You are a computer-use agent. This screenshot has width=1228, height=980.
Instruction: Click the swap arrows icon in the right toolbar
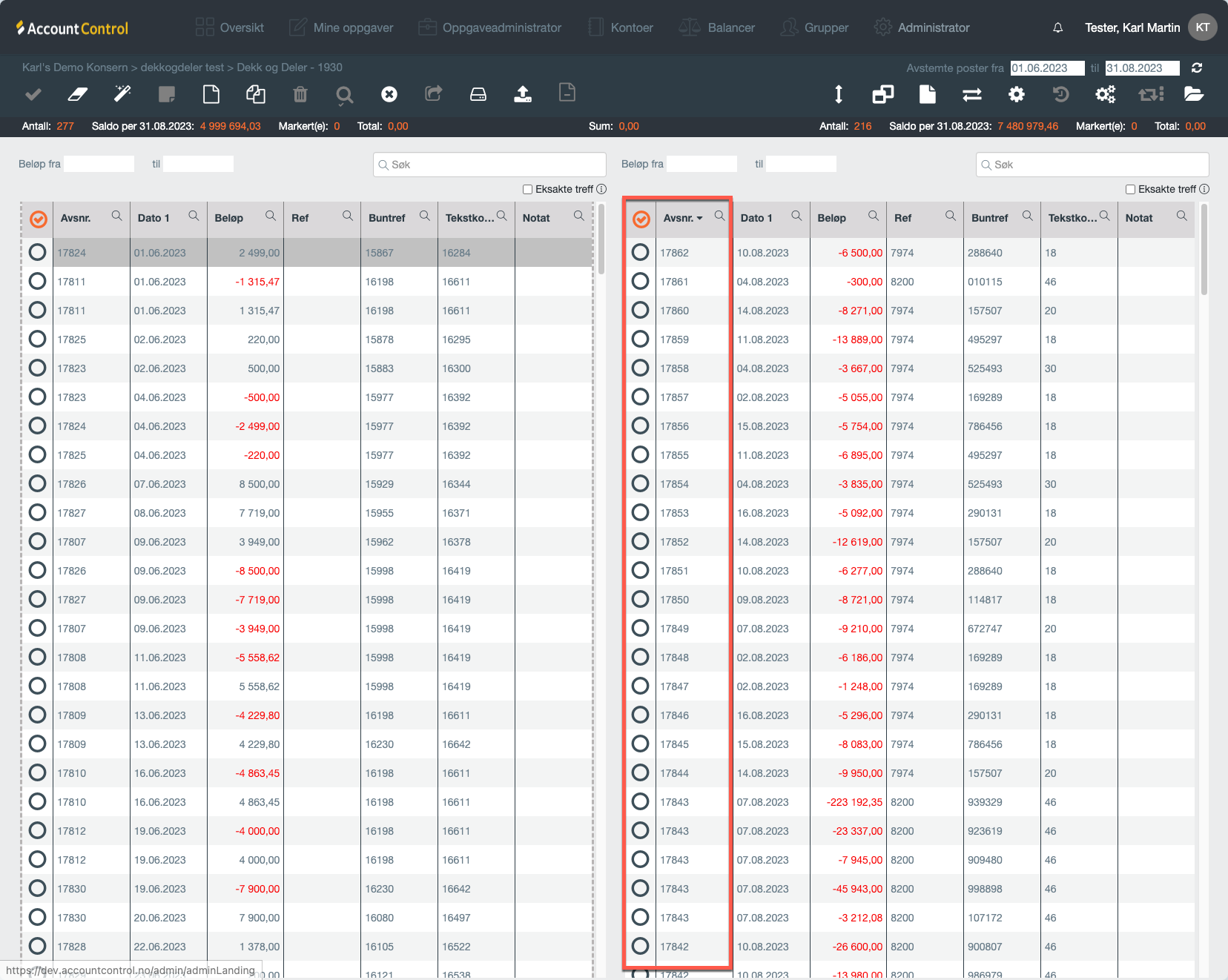972,94
